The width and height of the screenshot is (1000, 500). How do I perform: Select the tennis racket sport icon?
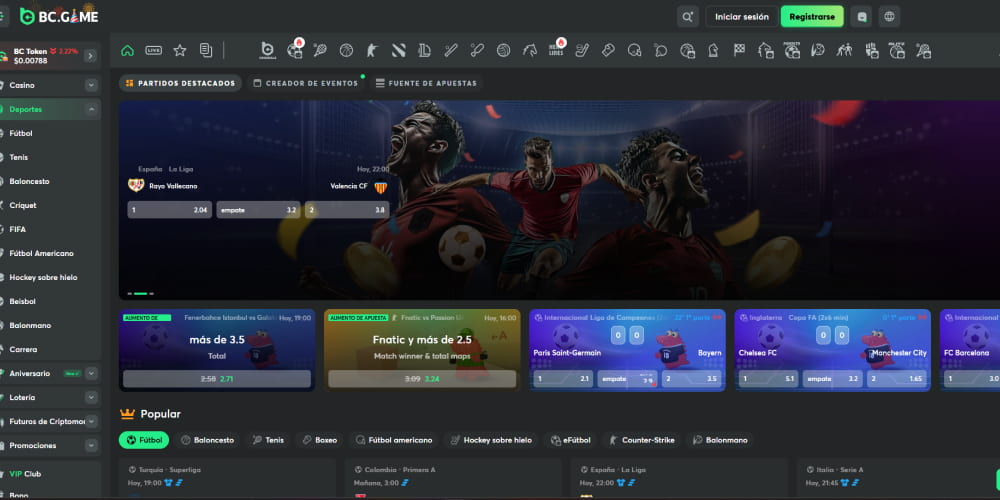(320, 50)
